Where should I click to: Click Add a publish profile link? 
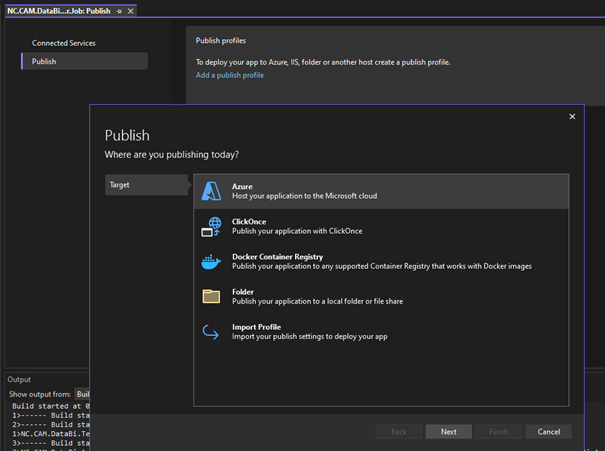(230, 75)
